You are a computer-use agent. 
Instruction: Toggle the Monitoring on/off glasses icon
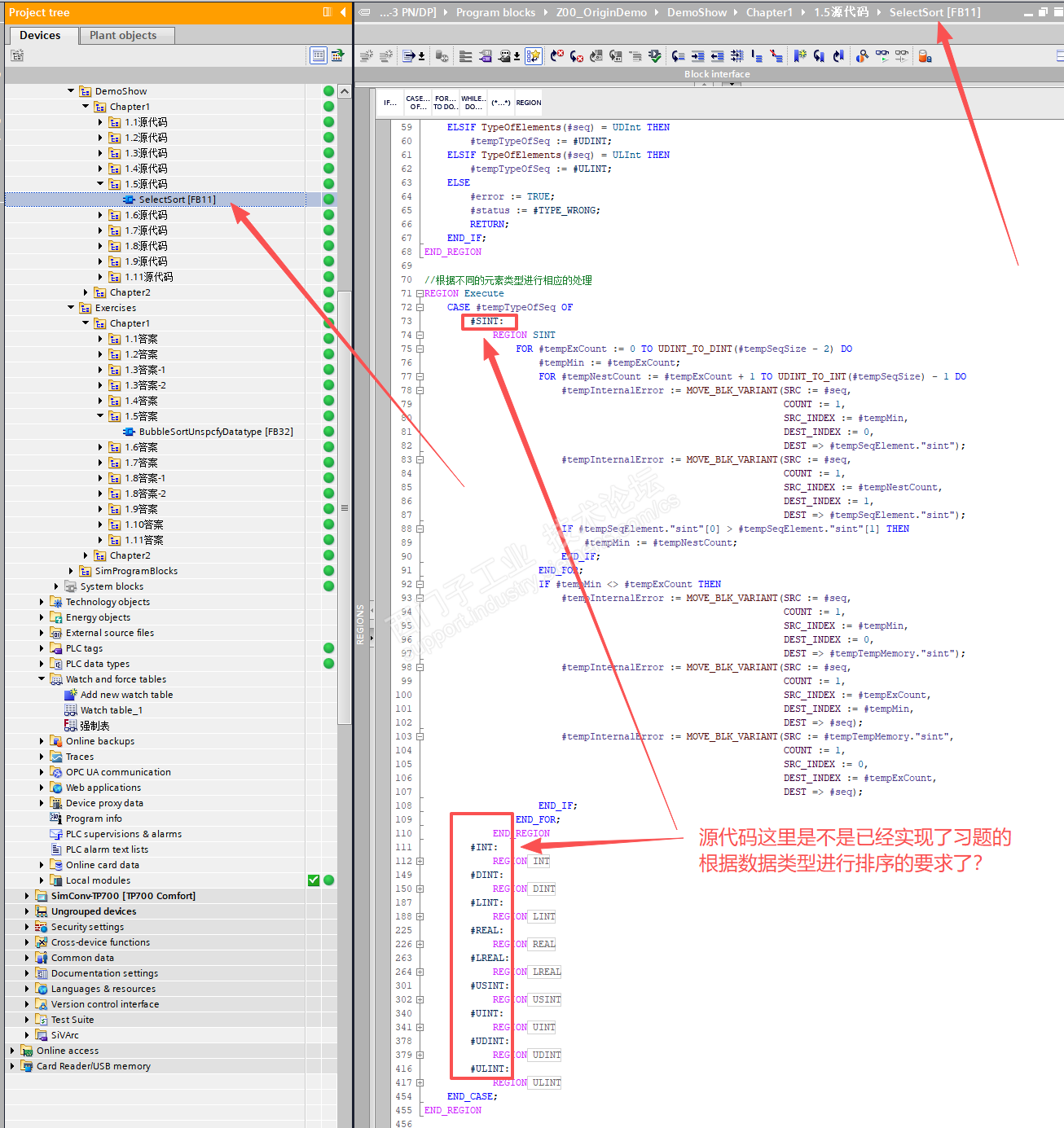(882, 56)
